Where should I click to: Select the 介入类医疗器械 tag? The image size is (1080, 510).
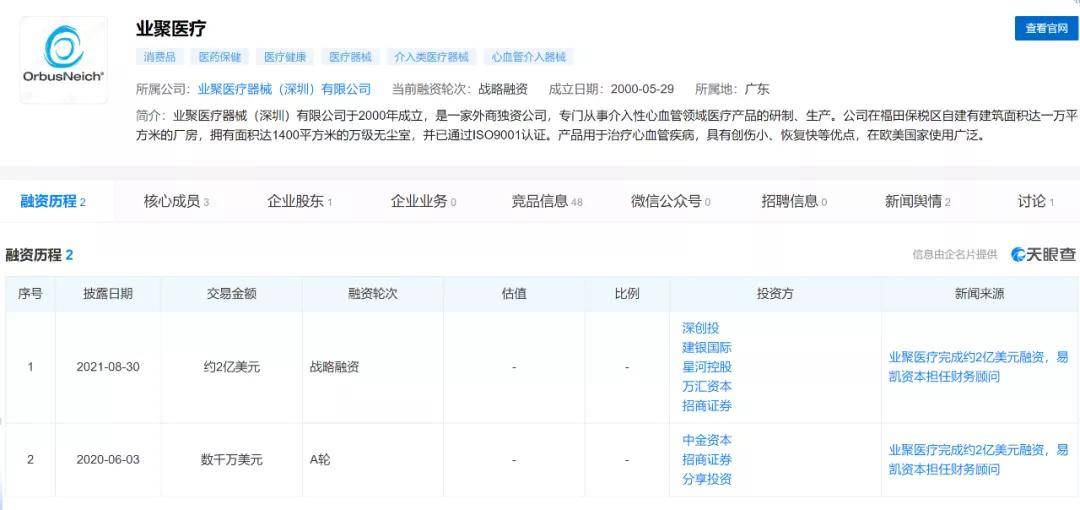[431, 57]
